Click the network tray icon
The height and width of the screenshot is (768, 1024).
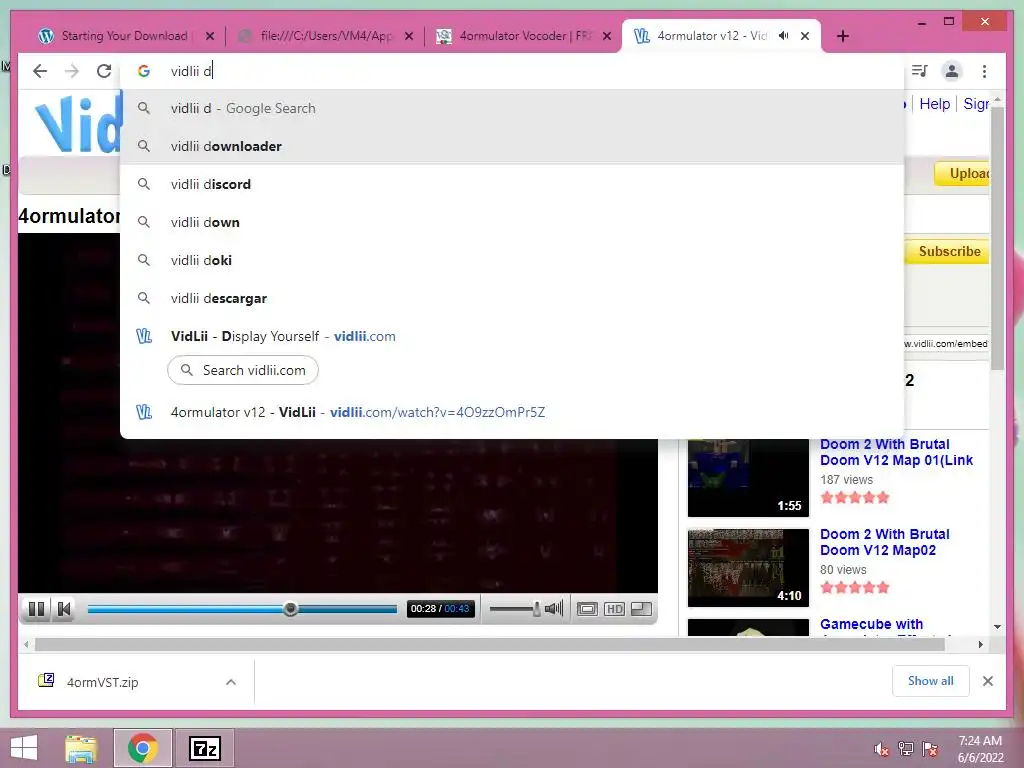pos(906,749)
